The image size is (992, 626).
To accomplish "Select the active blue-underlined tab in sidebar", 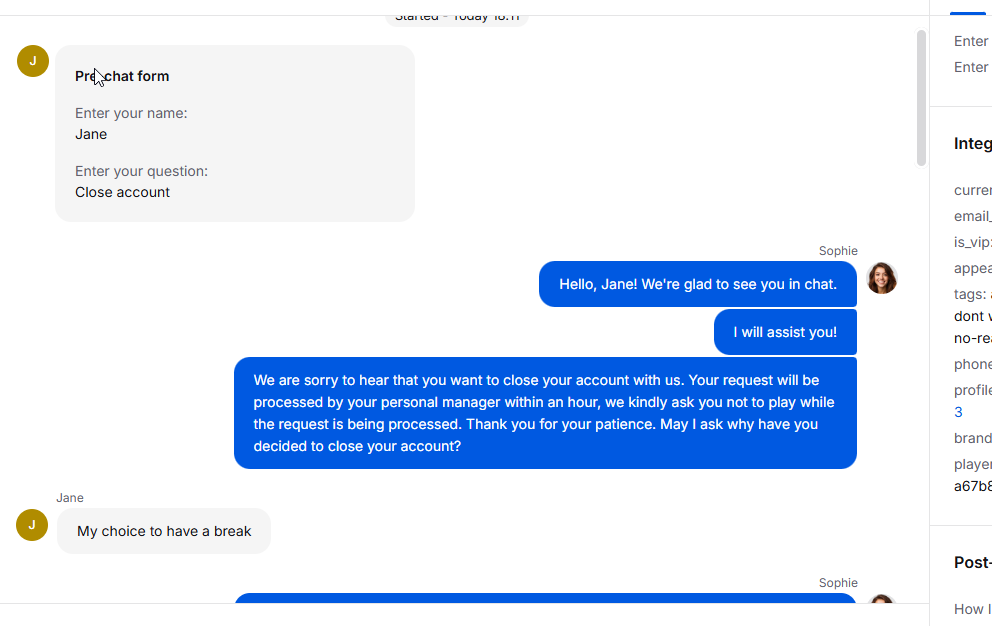I will (968, 13).
